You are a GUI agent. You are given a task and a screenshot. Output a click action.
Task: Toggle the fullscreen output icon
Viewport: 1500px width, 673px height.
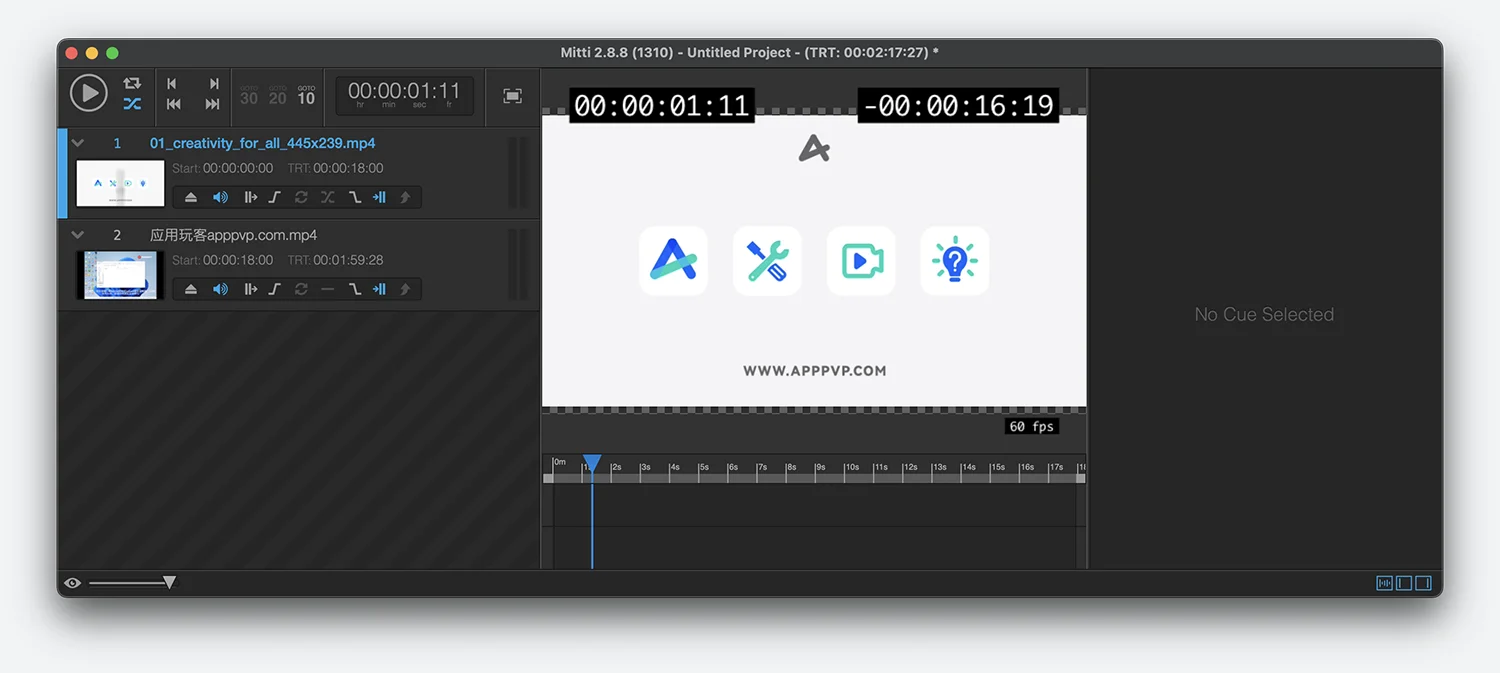(x=512, y=96)
